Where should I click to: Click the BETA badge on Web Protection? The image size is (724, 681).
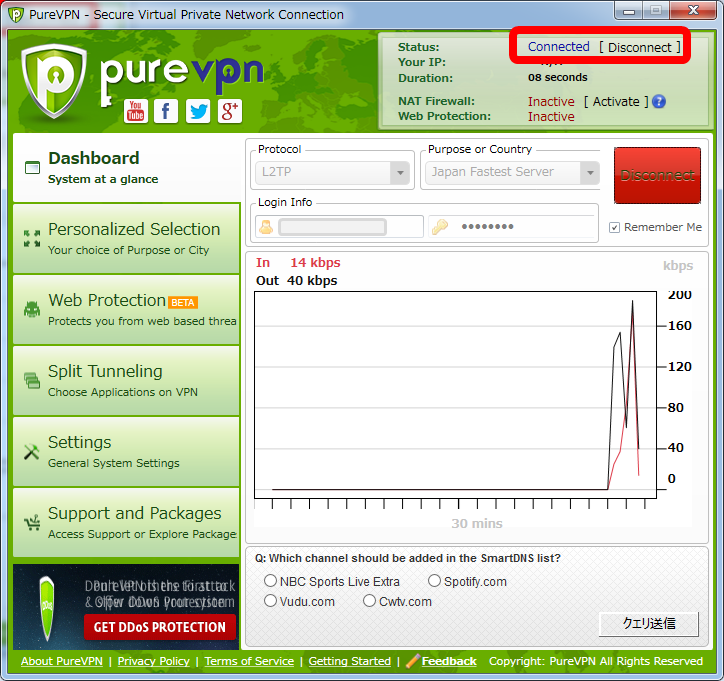click(183, 302)
